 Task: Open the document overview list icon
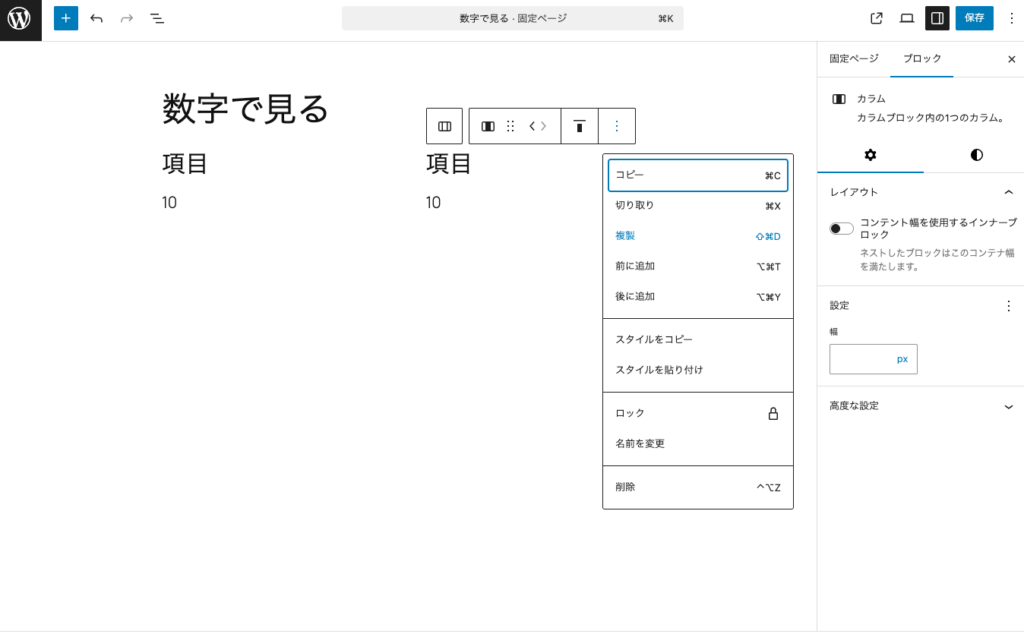(156, 18)
